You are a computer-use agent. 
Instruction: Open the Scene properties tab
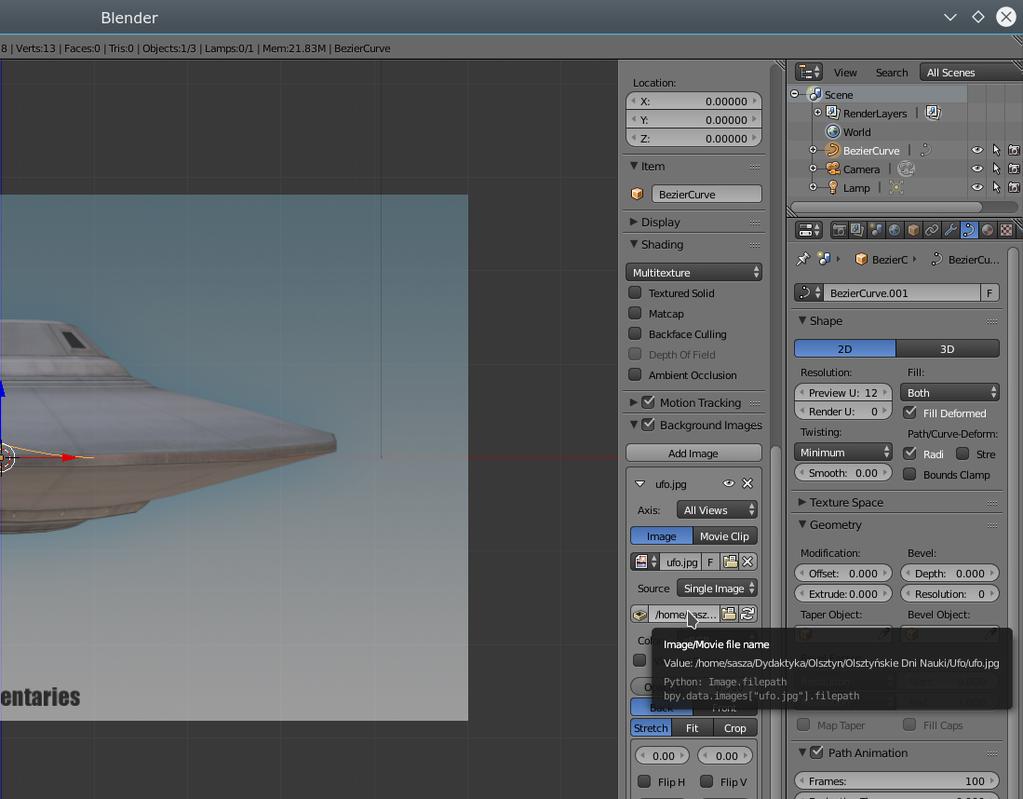(x=876, y=230)
